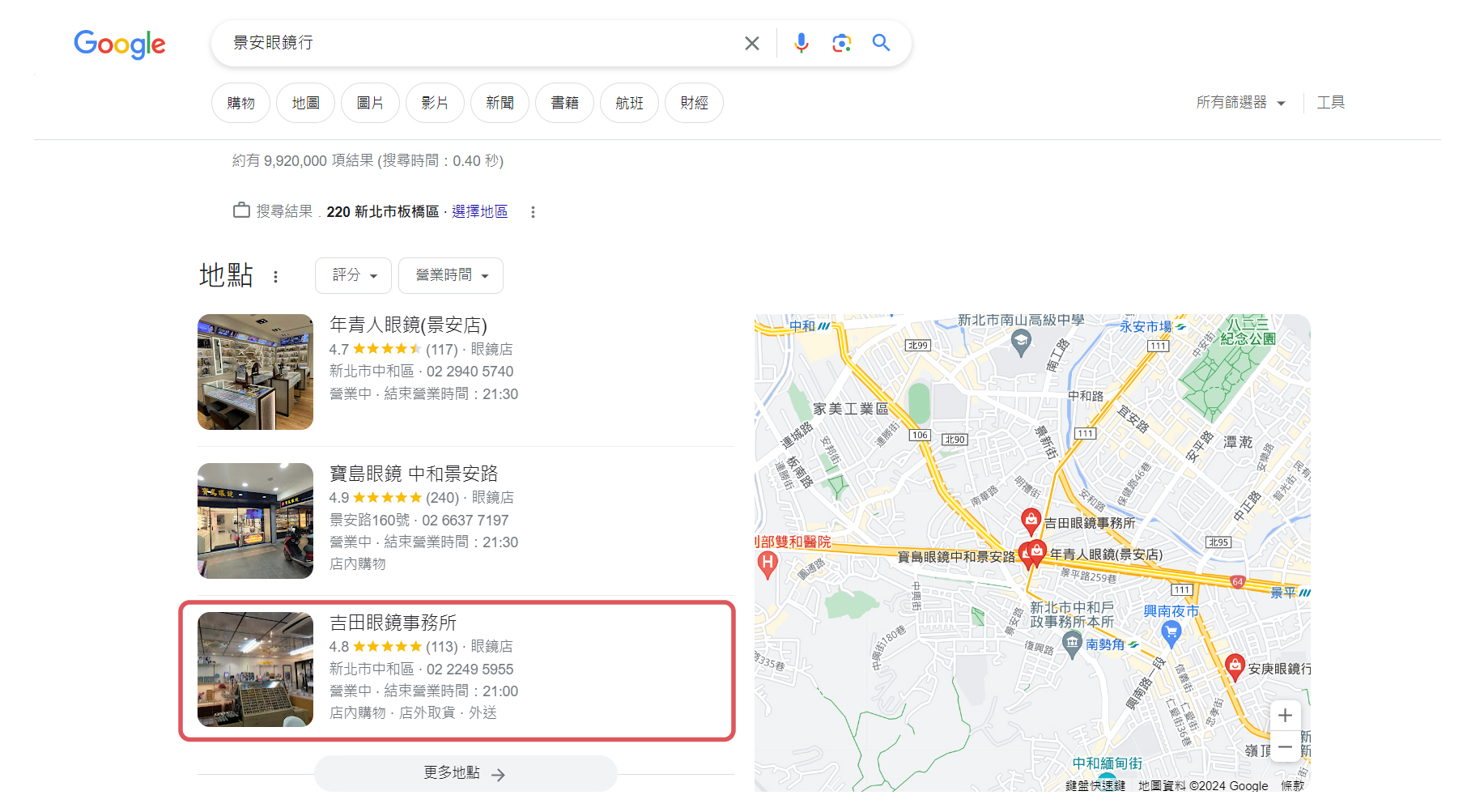
Task: Click the phone number 02 2940 5740
Action: click(470, 372)
